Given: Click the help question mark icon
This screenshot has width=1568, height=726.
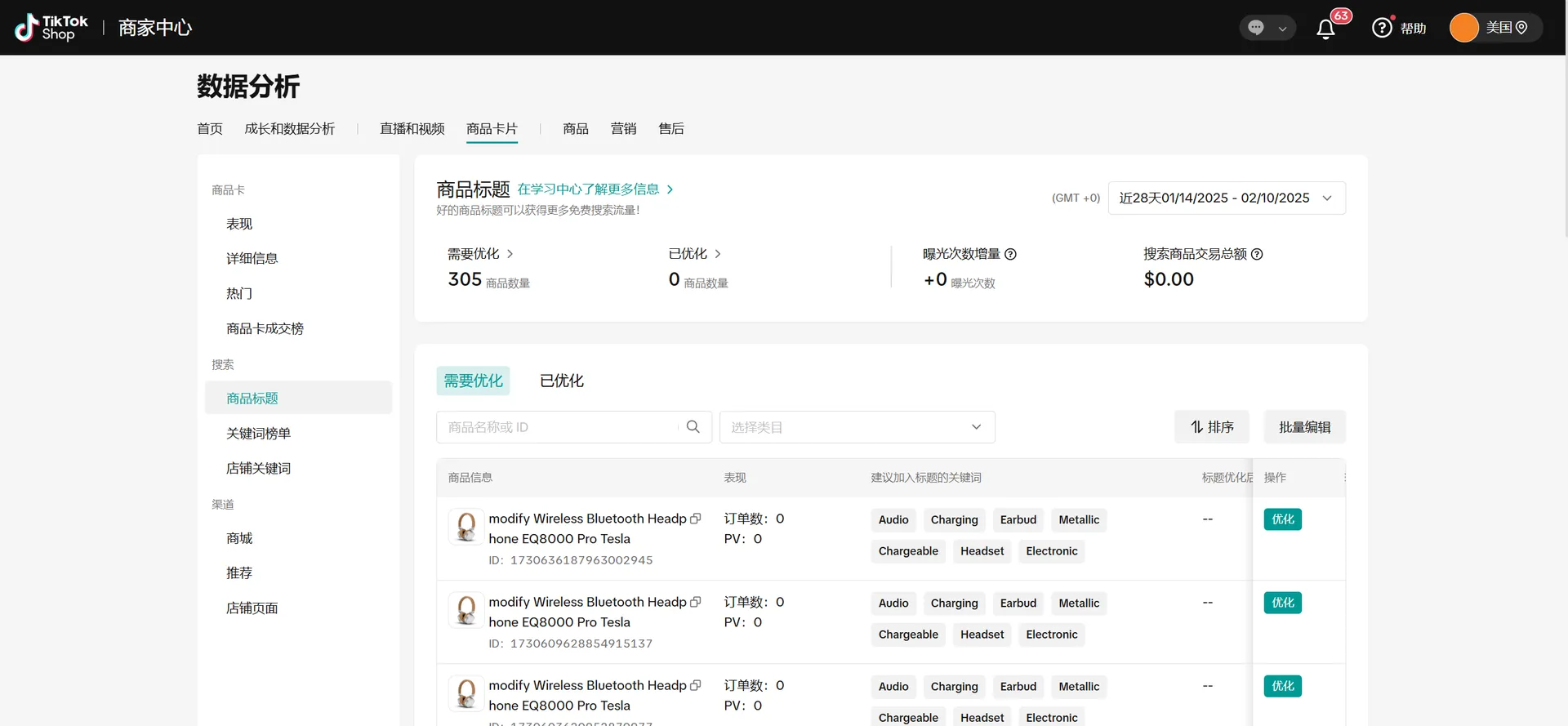Looking at the screenshot, I should coord(1382,28).
